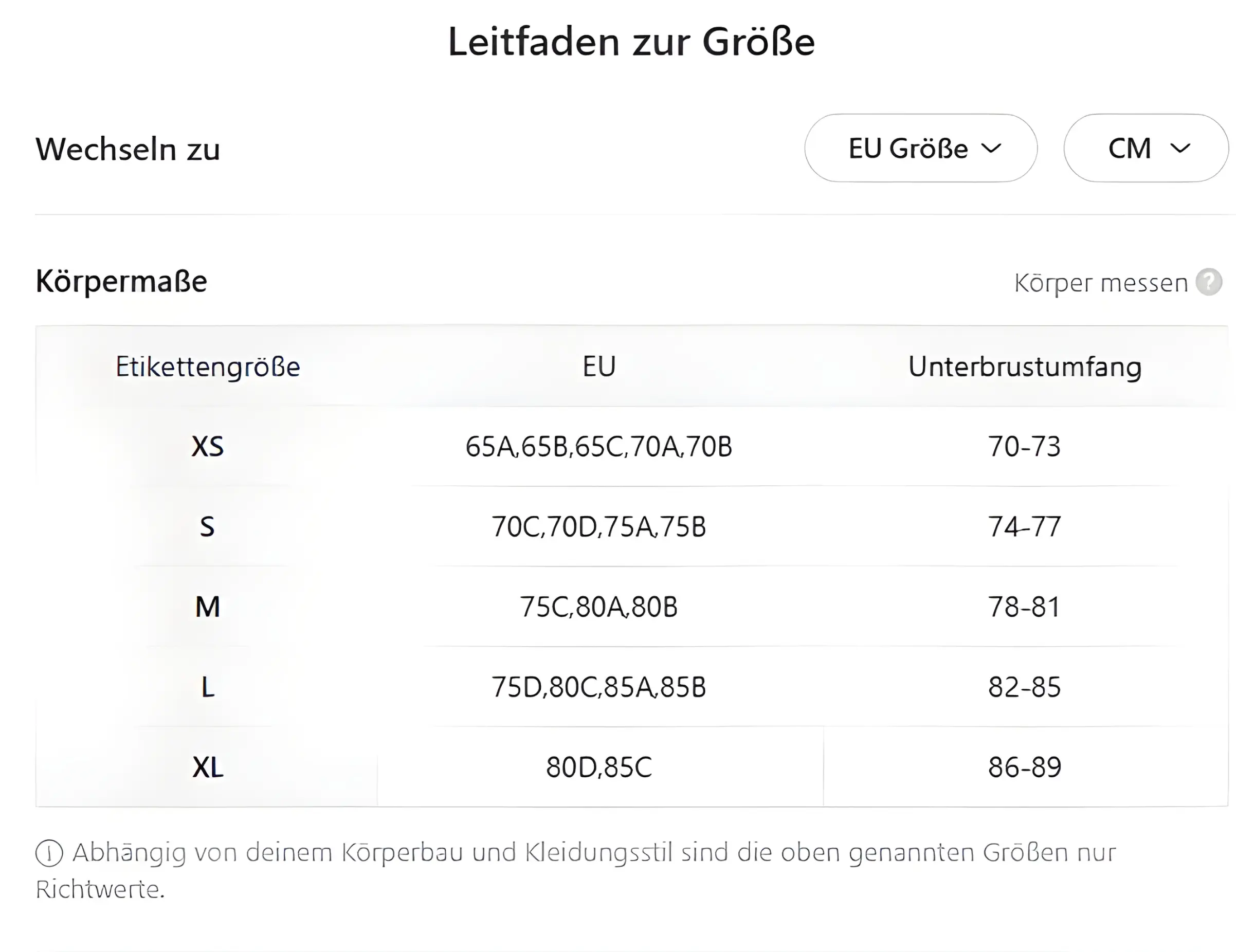Screen dimensions: 1236x952
Task: Click the 65A,65B,65C,70A,70B cell
Action: click(599, 446)
